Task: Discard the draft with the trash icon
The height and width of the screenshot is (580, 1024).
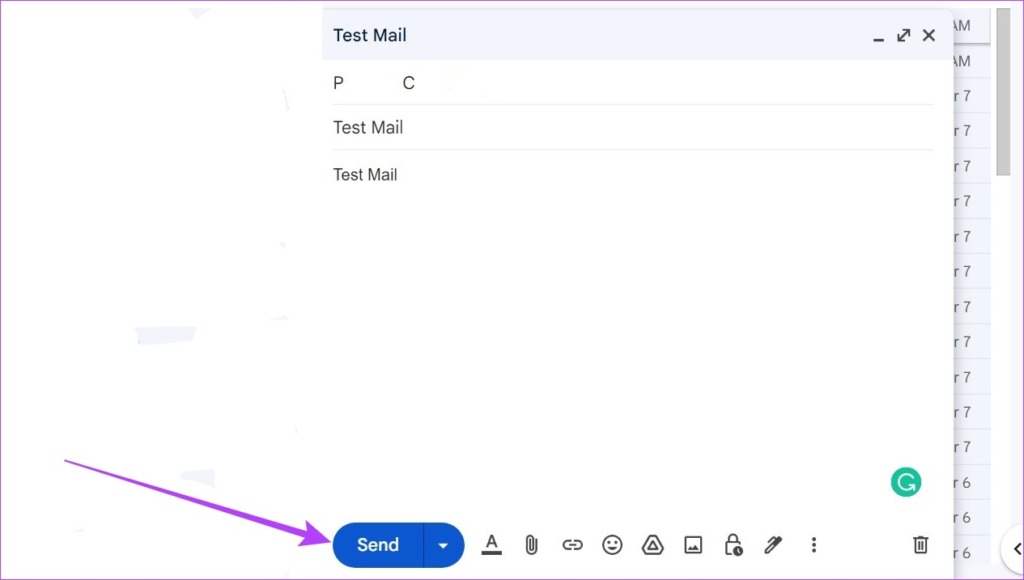Action: tap(920, 545)
